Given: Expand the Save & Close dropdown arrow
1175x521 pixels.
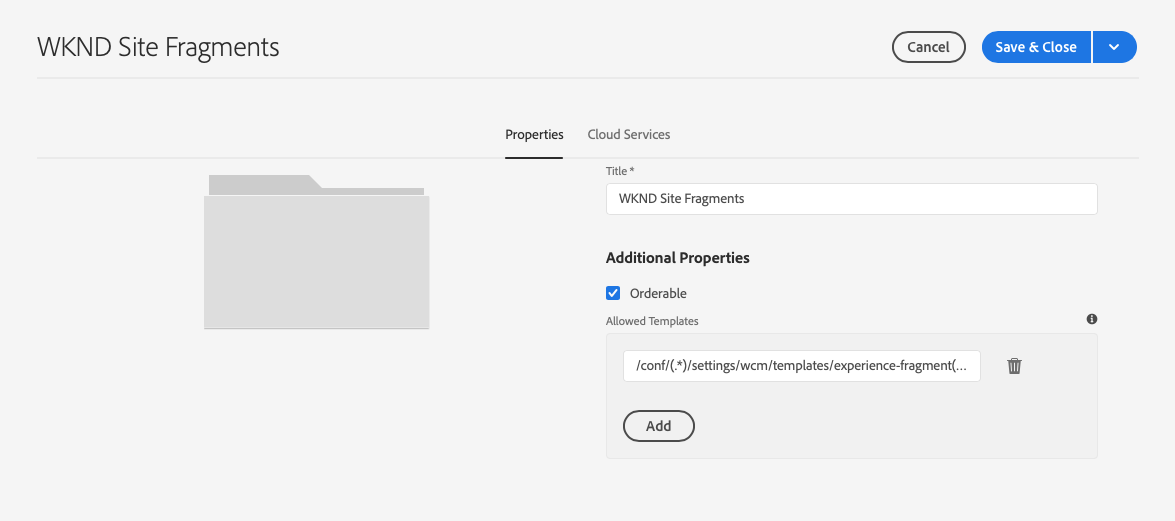Looking at the screenshot, I should [1115, 47].
